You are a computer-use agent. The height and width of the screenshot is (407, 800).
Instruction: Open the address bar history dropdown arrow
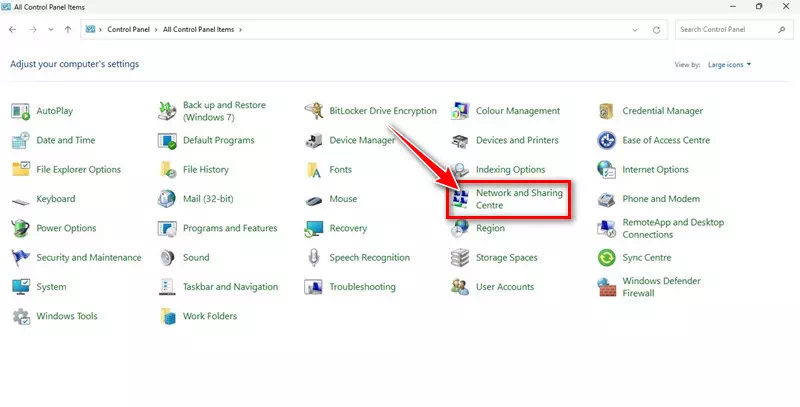click(x=635, y=30)
